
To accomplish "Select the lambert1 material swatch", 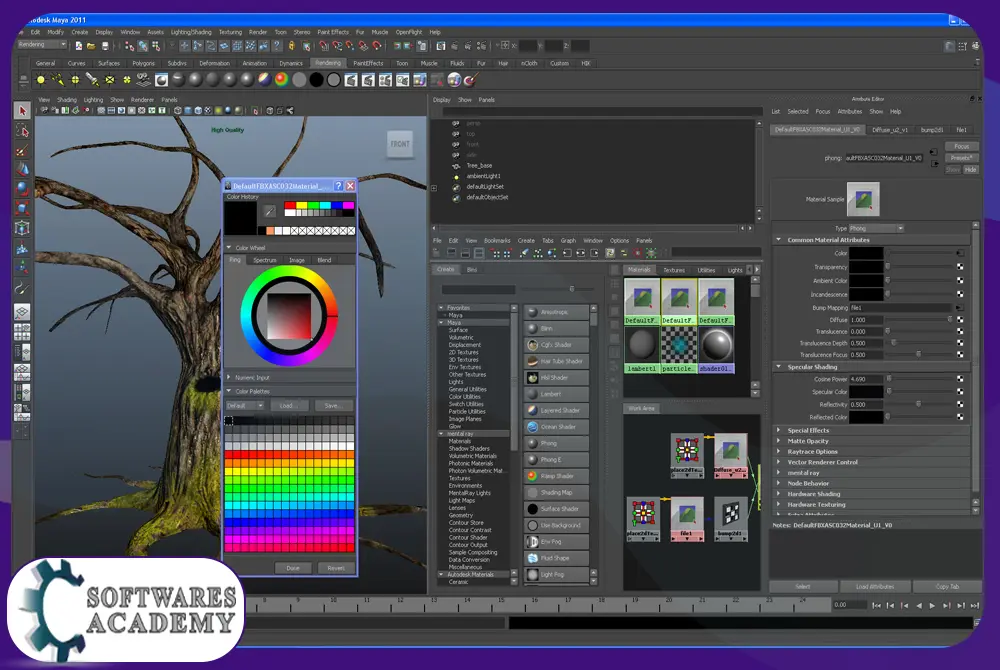I will tap(642, 350).
